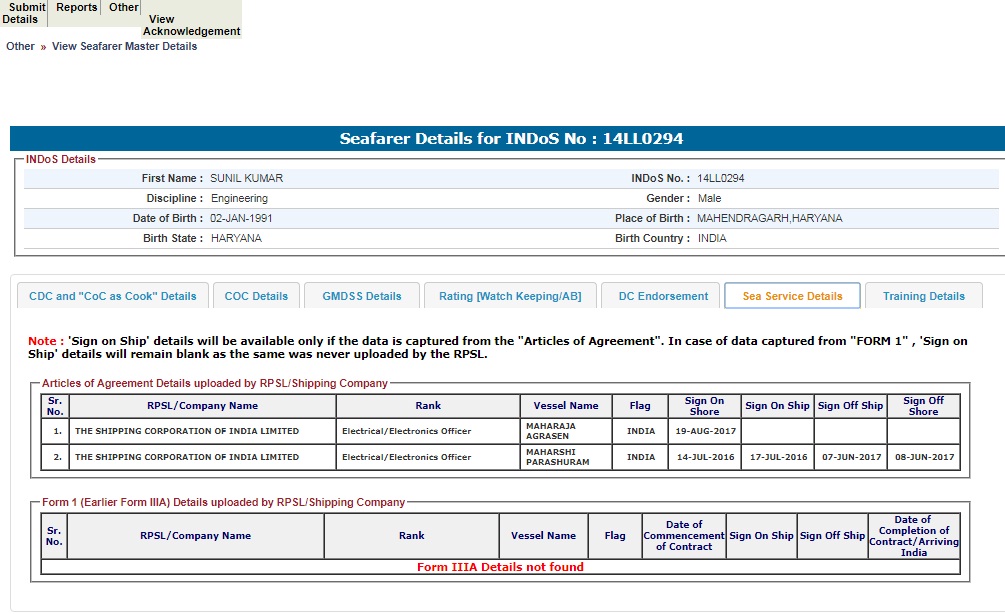The width and height of the screenshot is (1005, 614).
Task: Select the Sea Service Details tab
Action: coord(792,296)
